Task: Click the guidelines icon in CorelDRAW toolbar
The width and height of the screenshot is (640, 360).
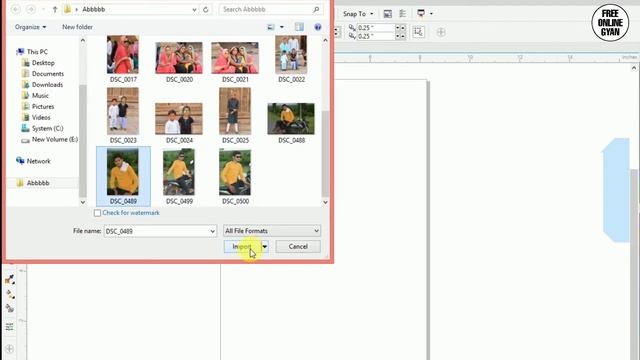Action: (402, 13)
